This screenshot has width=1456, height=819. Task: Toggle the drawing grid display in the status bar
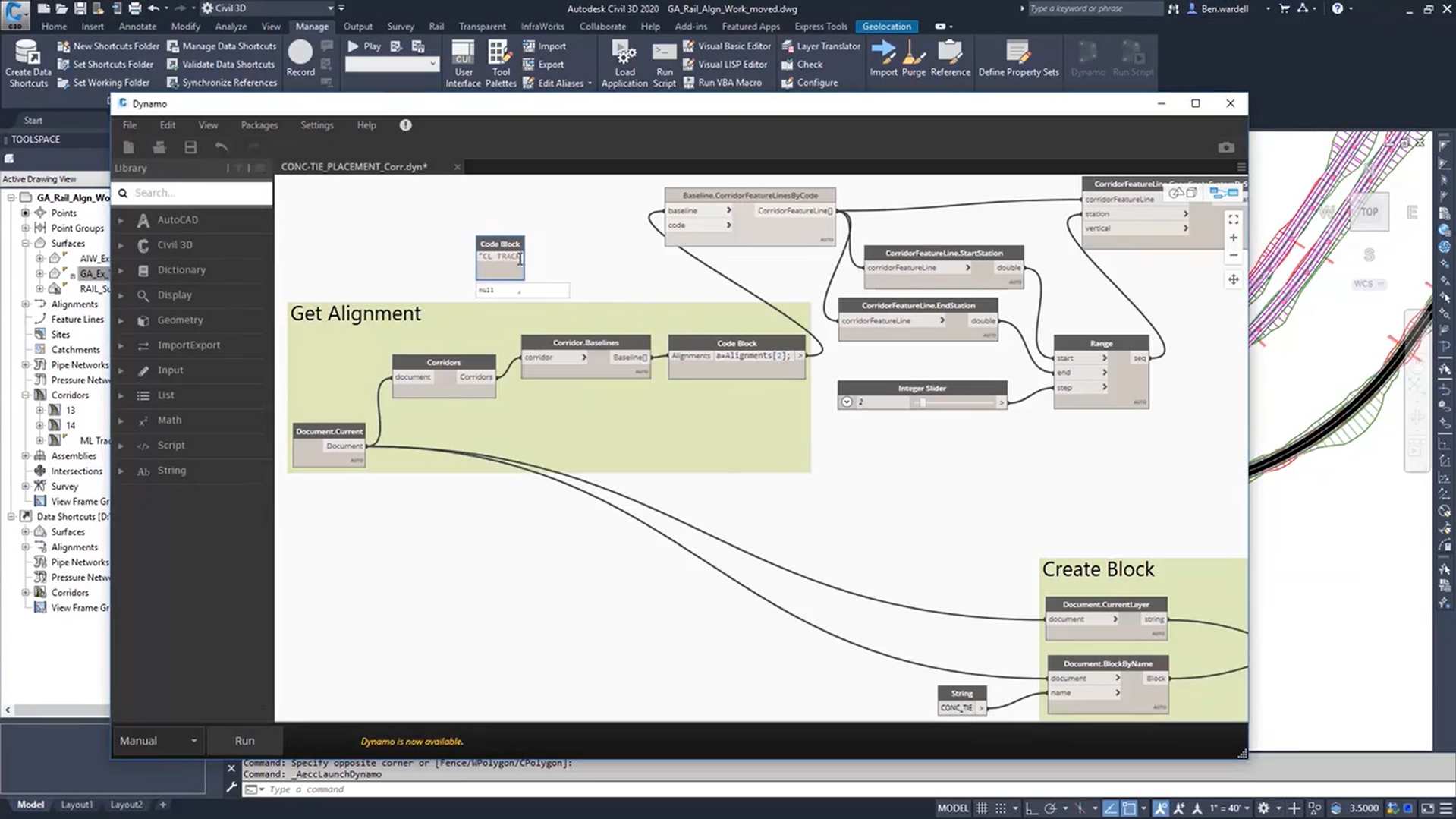tap(982, 808)
